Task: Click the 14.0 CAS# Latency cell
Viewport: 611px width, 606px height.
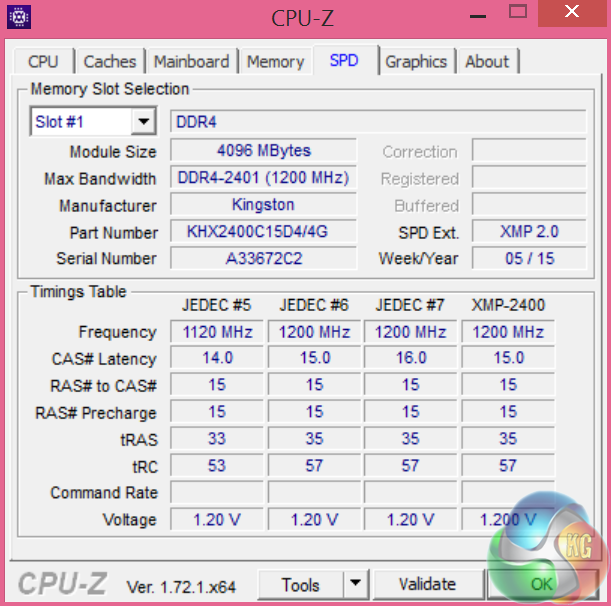Action: 217,358
